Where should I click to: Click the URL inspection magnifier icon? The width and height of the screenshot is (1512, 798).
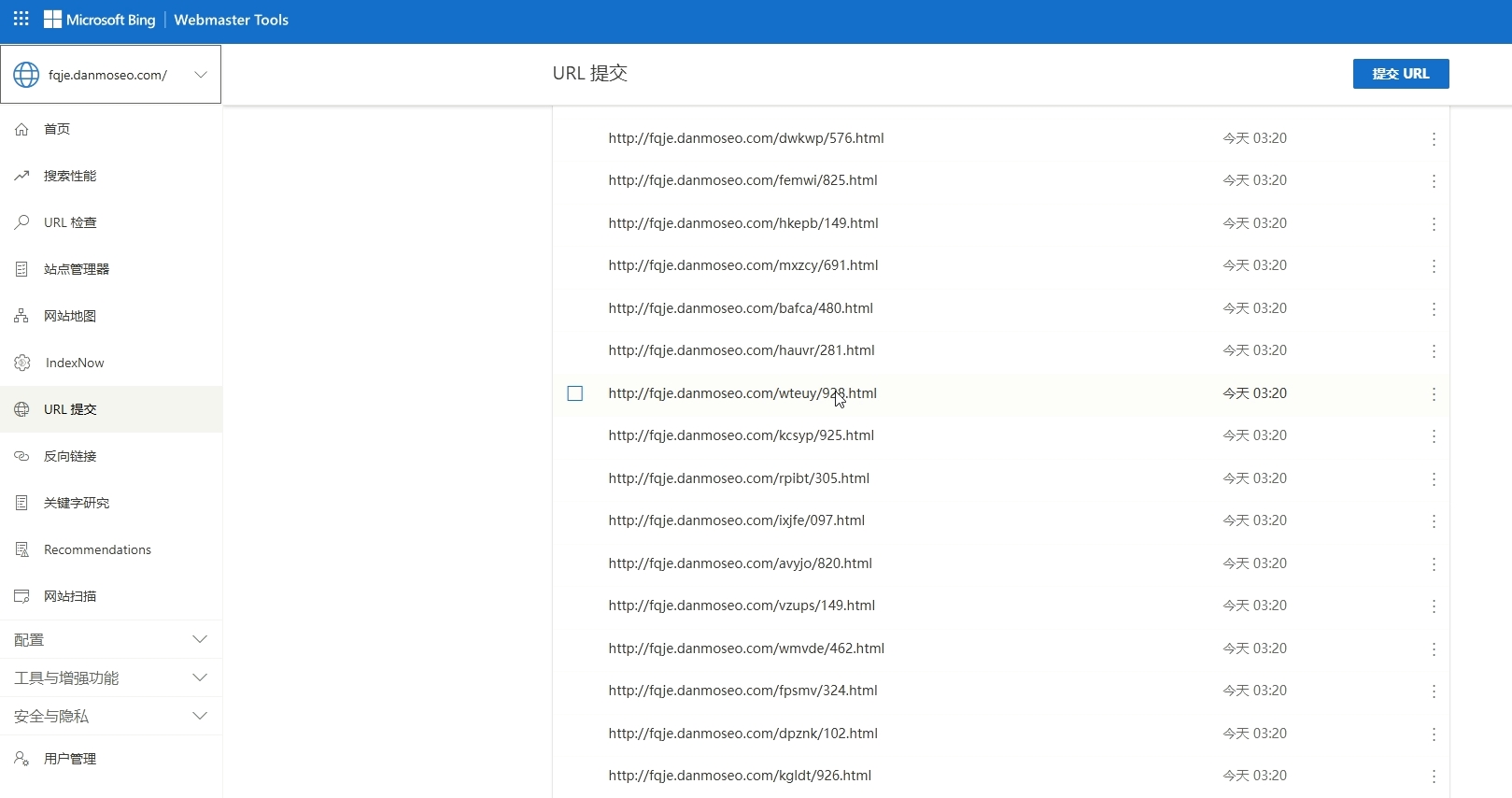21,222
